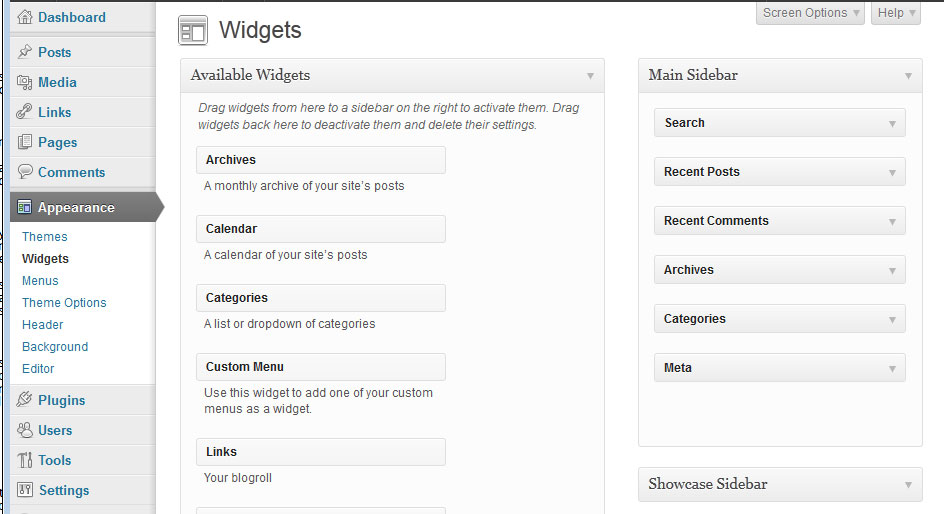
Task: Click the Tools icon in sidebar
Action: pos(25,460)
